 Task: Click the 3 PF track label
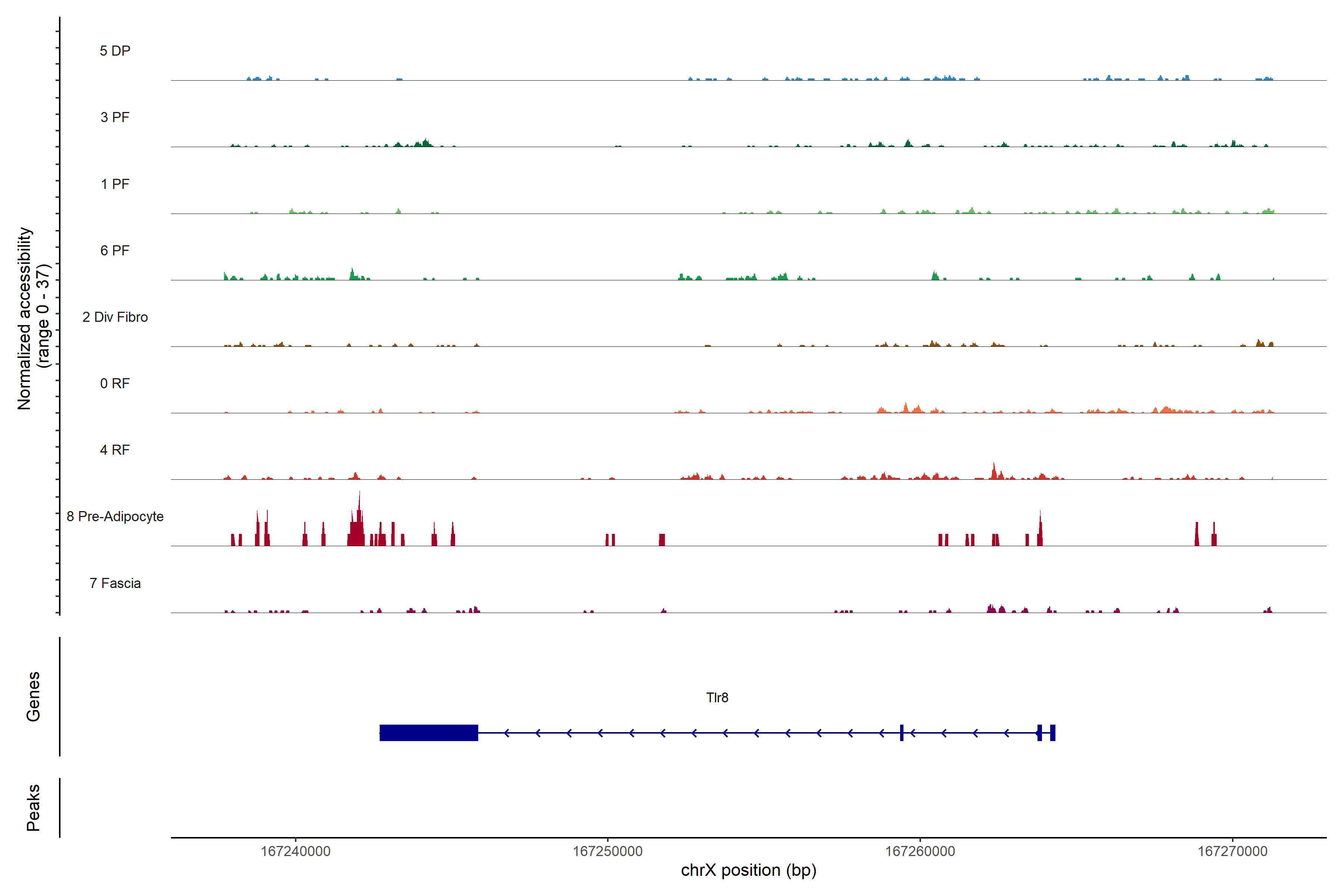tap(115, 117)
